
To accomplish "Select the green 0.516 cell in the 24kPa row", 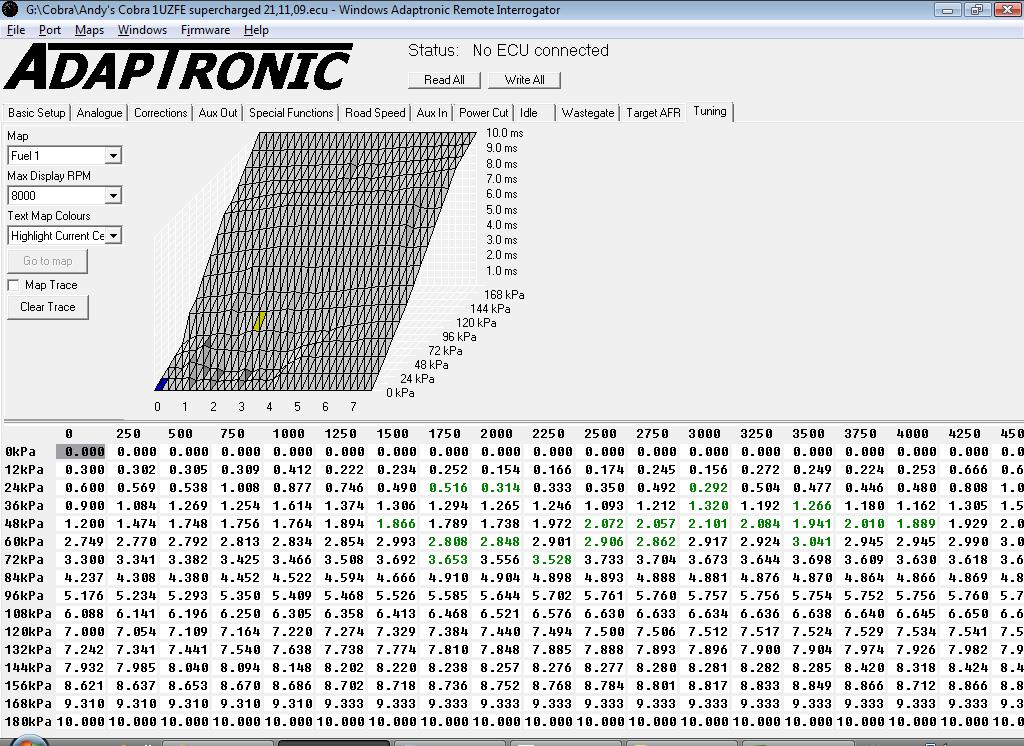I will click(x=448, y=488).
